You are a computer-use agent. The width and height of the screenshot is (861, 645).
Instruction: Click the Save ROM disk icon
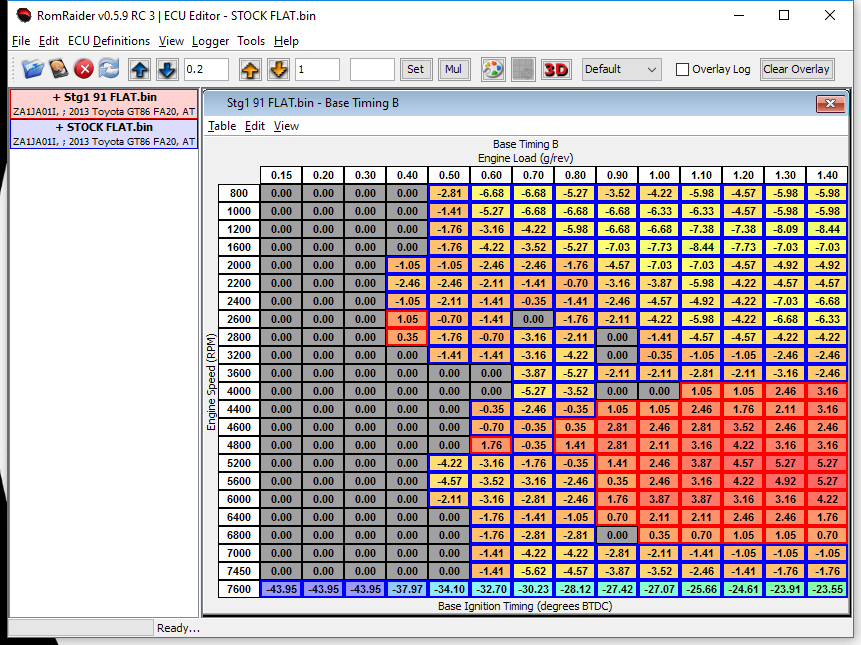point(59,69)
